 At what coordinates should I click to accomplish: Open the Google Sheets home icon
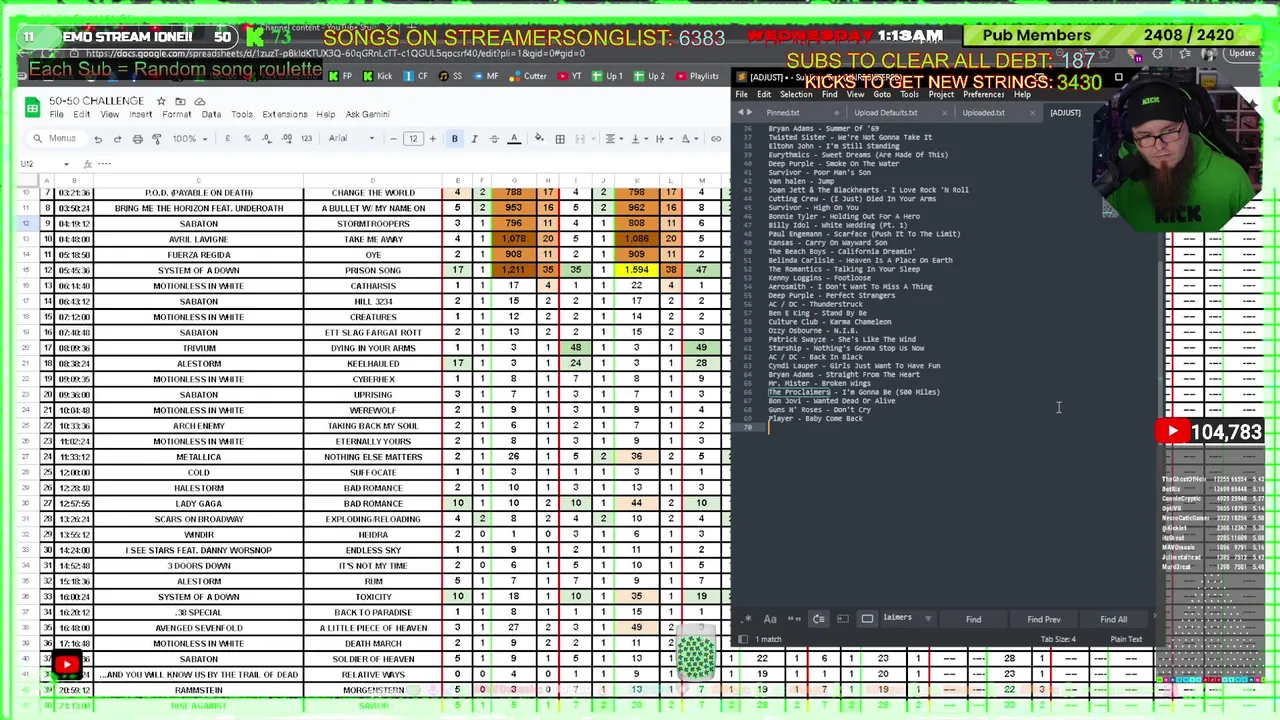point(32,108)
